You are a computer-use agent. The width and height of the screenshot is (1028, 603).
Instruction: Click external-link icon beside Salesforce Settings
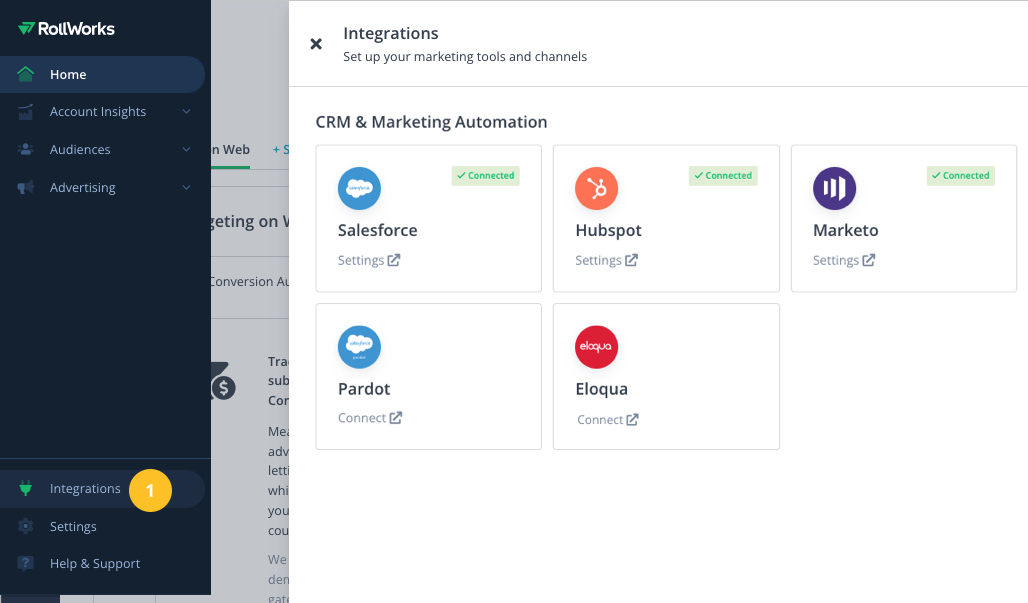point(393,260)
